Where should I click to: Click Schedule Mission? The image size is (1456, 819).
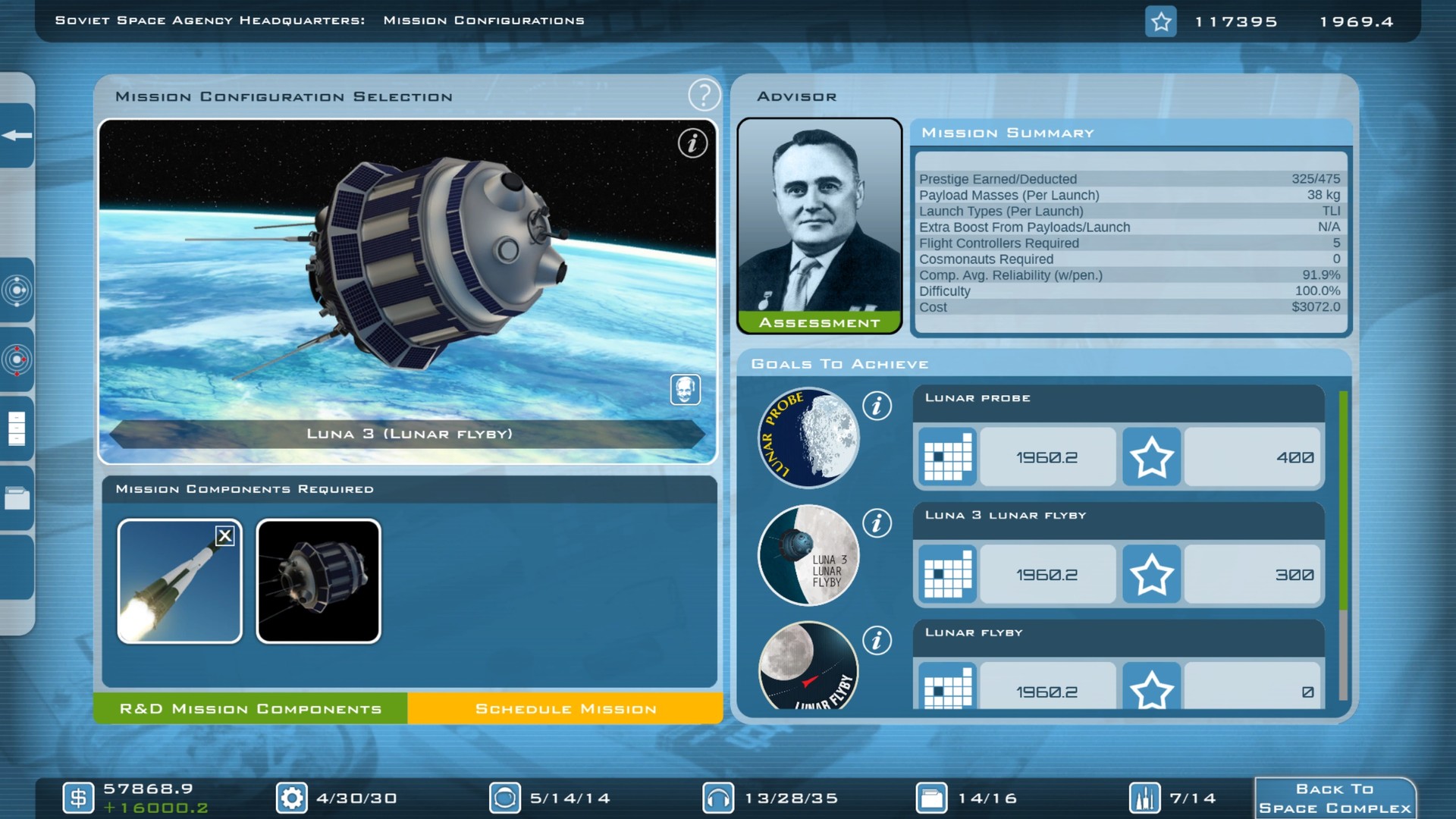click(x=566, y=708)
